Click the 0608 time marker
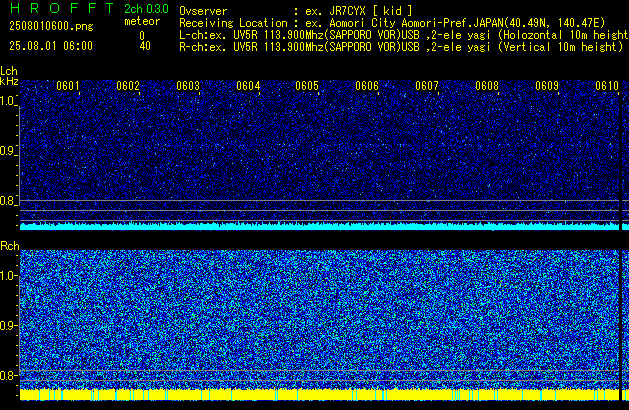 487,86
